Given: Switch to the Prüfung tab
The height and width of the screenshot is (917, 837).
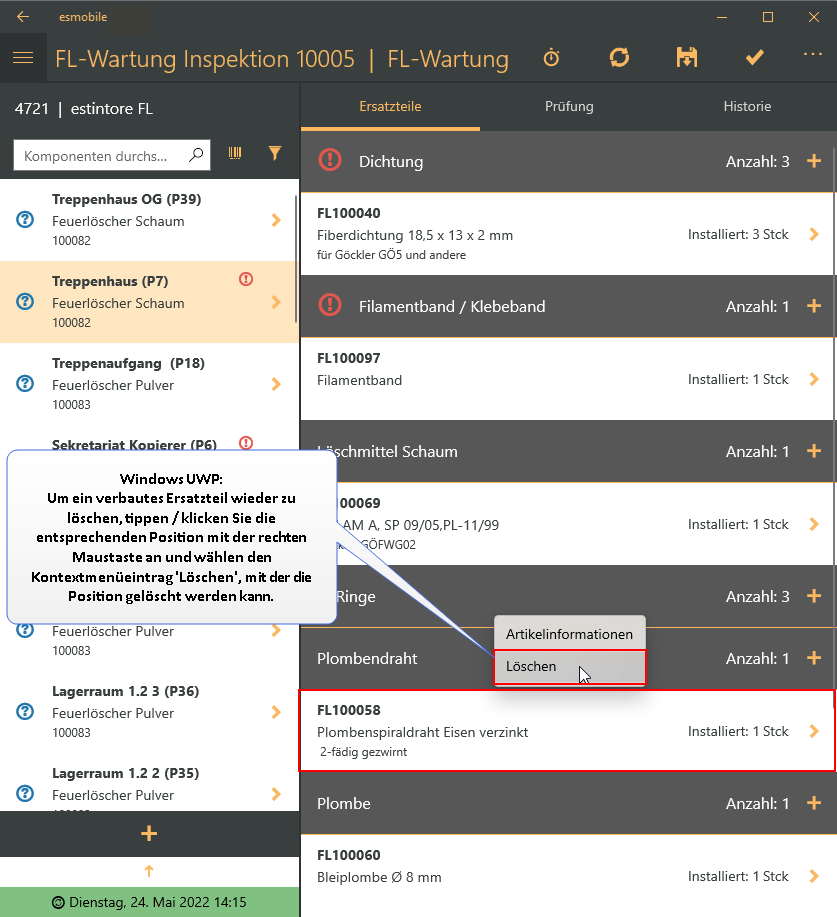Looking at the screenshot, I should tap(569, 106).
